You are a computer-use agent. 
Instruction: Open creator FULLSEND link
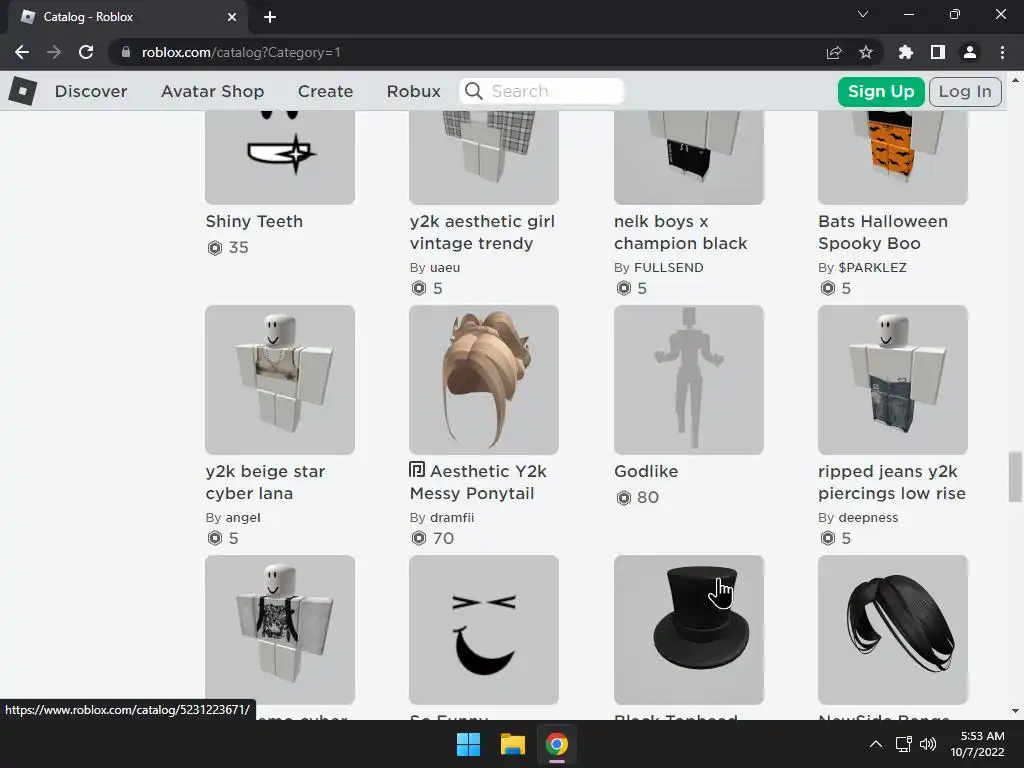tap(669, 268)
